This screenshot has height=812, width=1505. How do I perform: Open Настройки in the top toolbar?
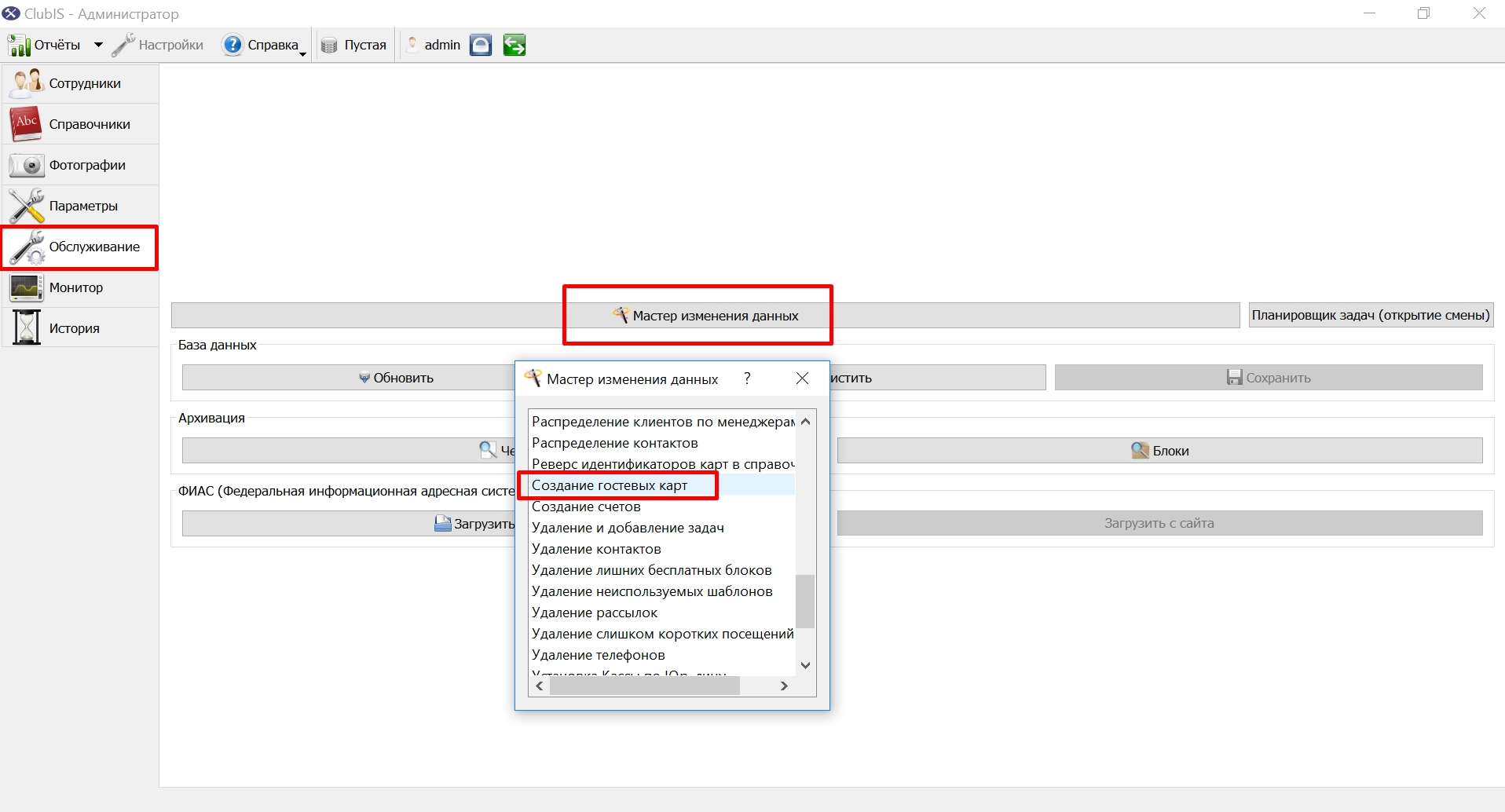click(x=158, y=45)
